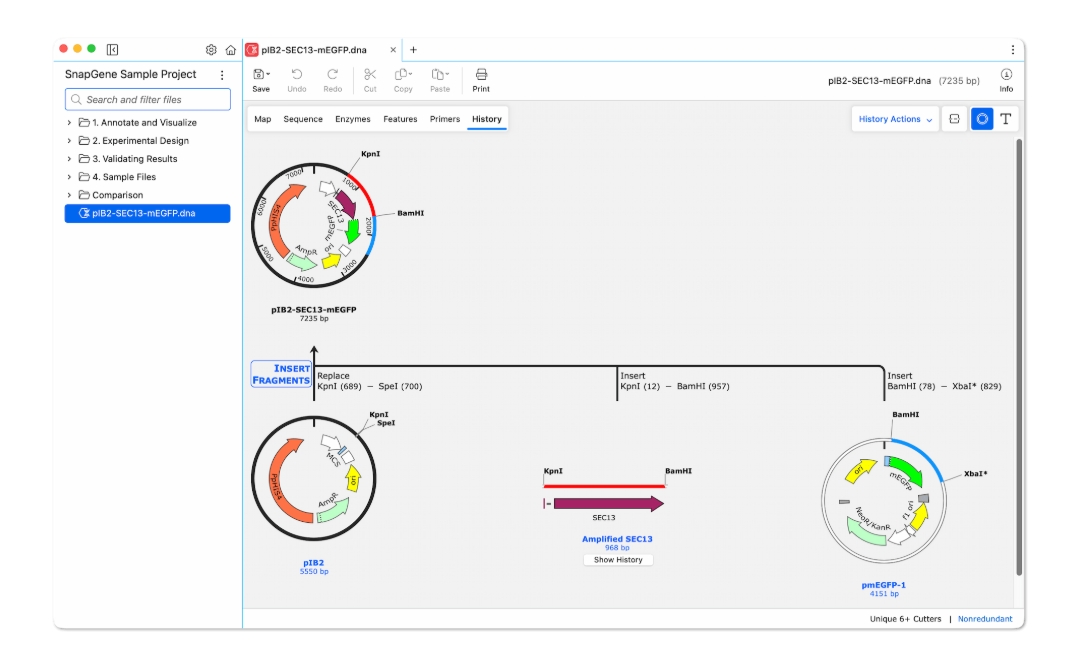Image resolution: width=1083 pixels, height=653 pixels.
Task: Click the pmEGFP-1 plasmid map thumbnail
Action: 883,501
